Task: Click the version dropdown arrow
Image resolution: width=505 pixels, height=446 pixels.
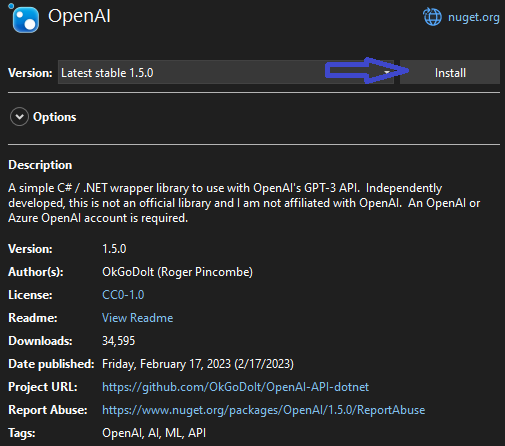Action: click(x=387, y=72)
